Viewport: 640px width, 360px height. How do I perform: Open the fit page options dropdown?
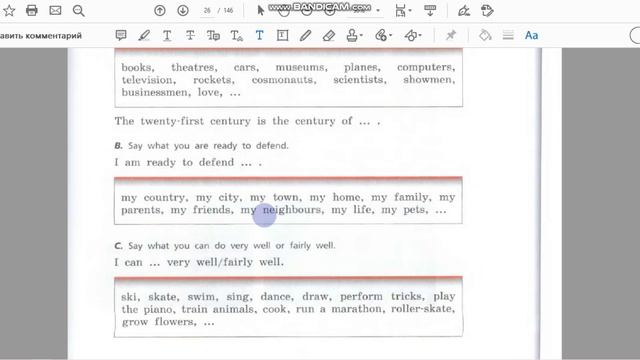403,11
